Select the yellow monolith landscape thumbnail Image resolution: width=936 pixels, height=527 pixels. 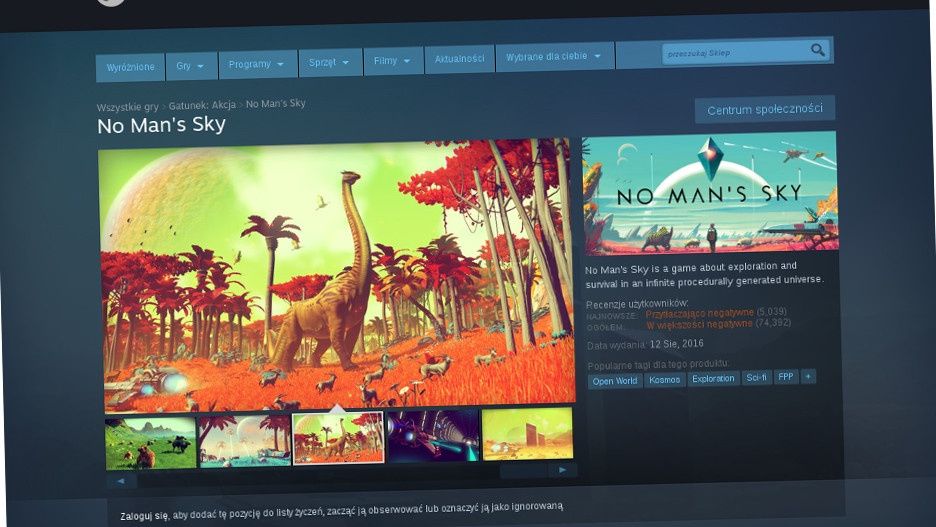tap(527, 433)
